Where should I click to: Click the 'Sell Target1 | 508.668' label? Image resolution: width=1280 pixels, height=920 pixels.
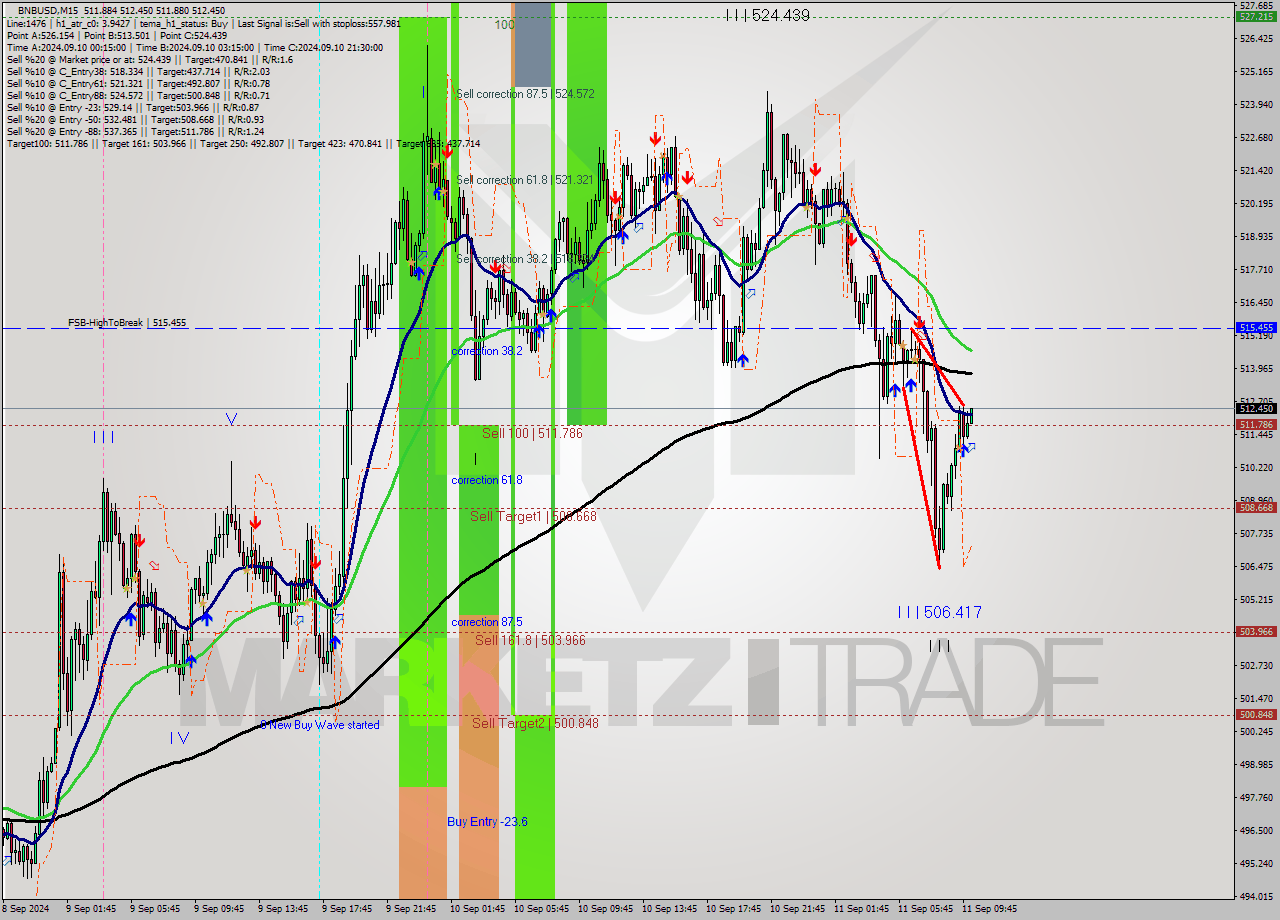pyautogui.click(x=533, y=516)
